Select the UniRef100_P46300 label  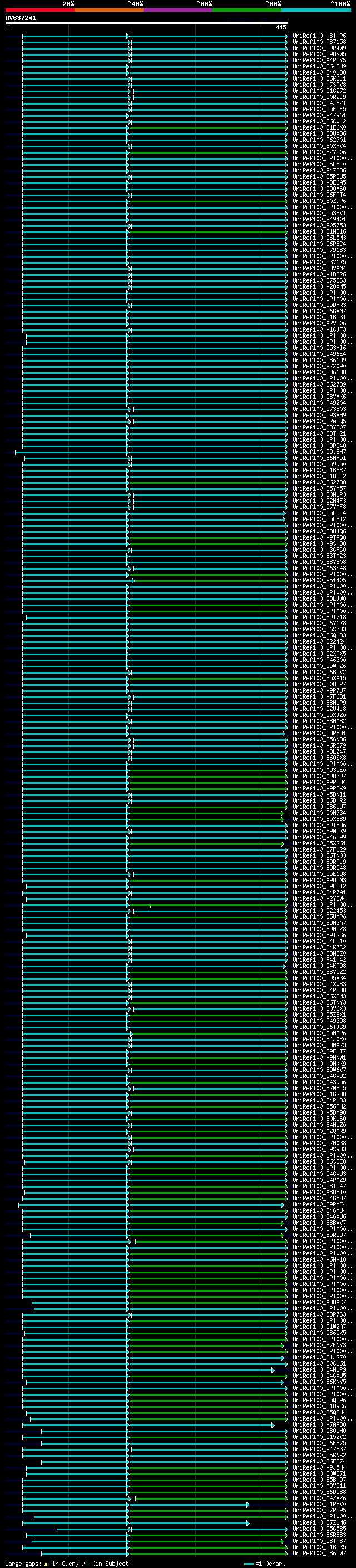(x=319, y=660)
